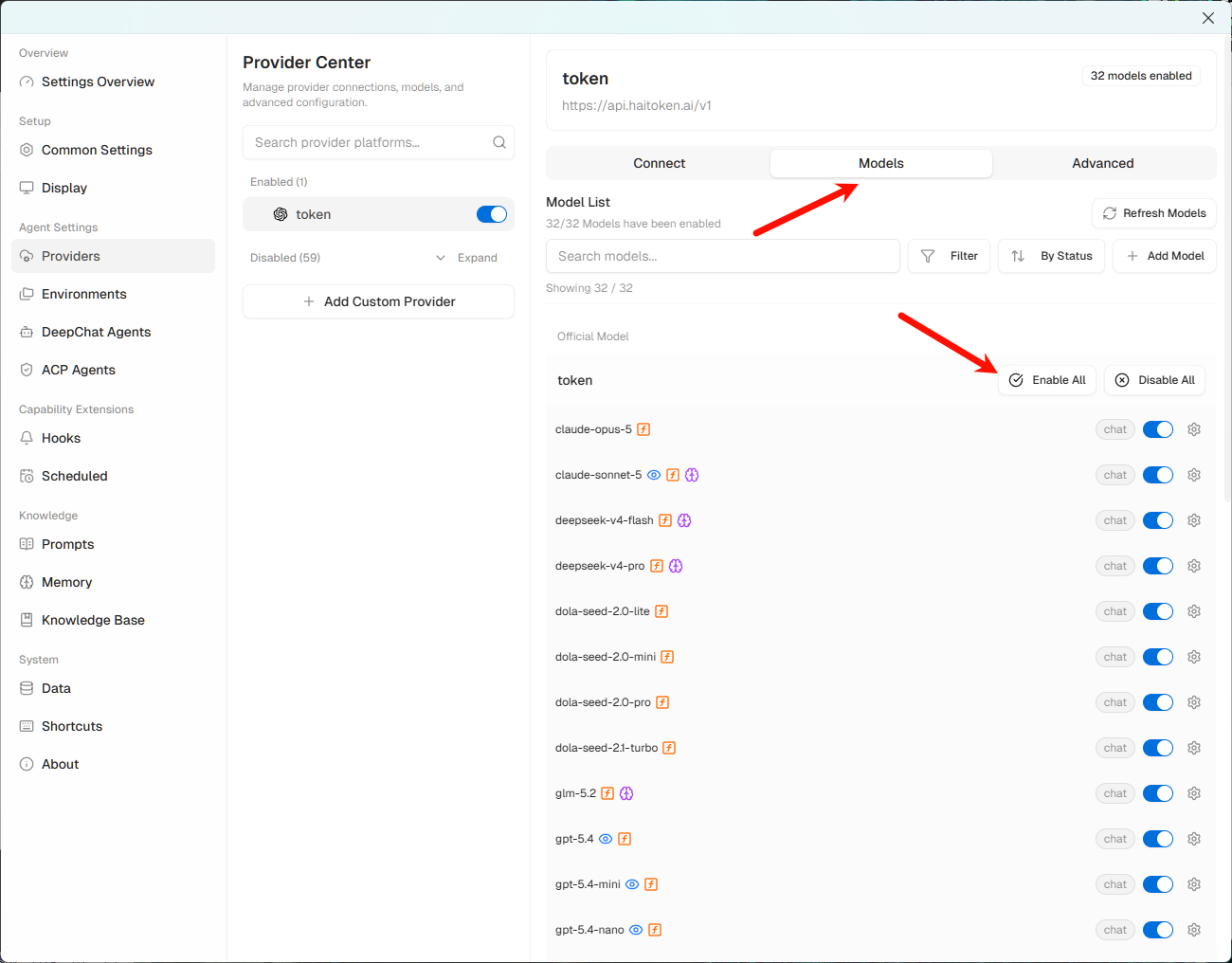The height and width of the screenshot is (963, 1232).
Task: Click the reasoning brain icon on deepseek-v4-pro
Action: pyautogui.click(x=676, y=566)
